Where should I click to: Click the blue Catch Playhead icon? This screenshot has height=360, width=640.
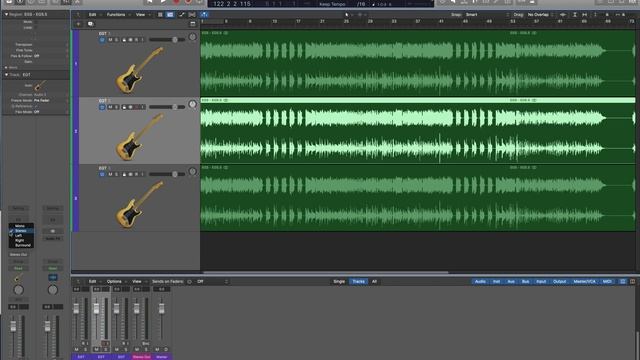click(x=204, y=15)
